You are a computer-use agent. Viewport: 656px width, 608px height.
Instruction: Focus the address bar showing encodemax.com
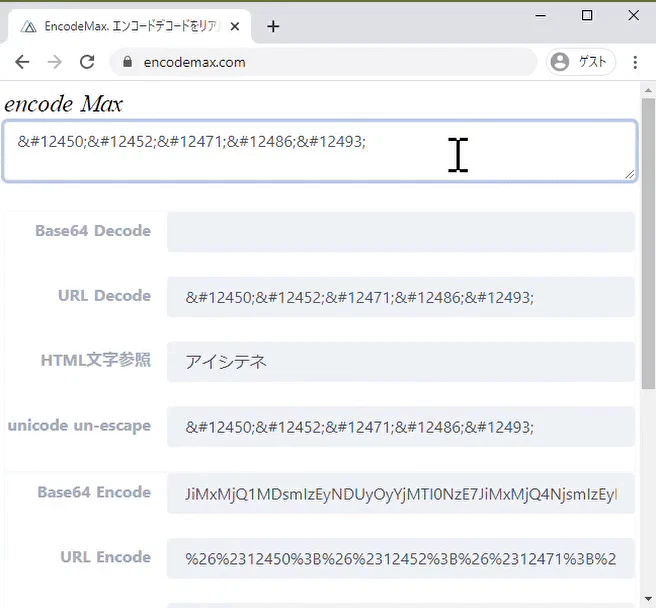323,62
